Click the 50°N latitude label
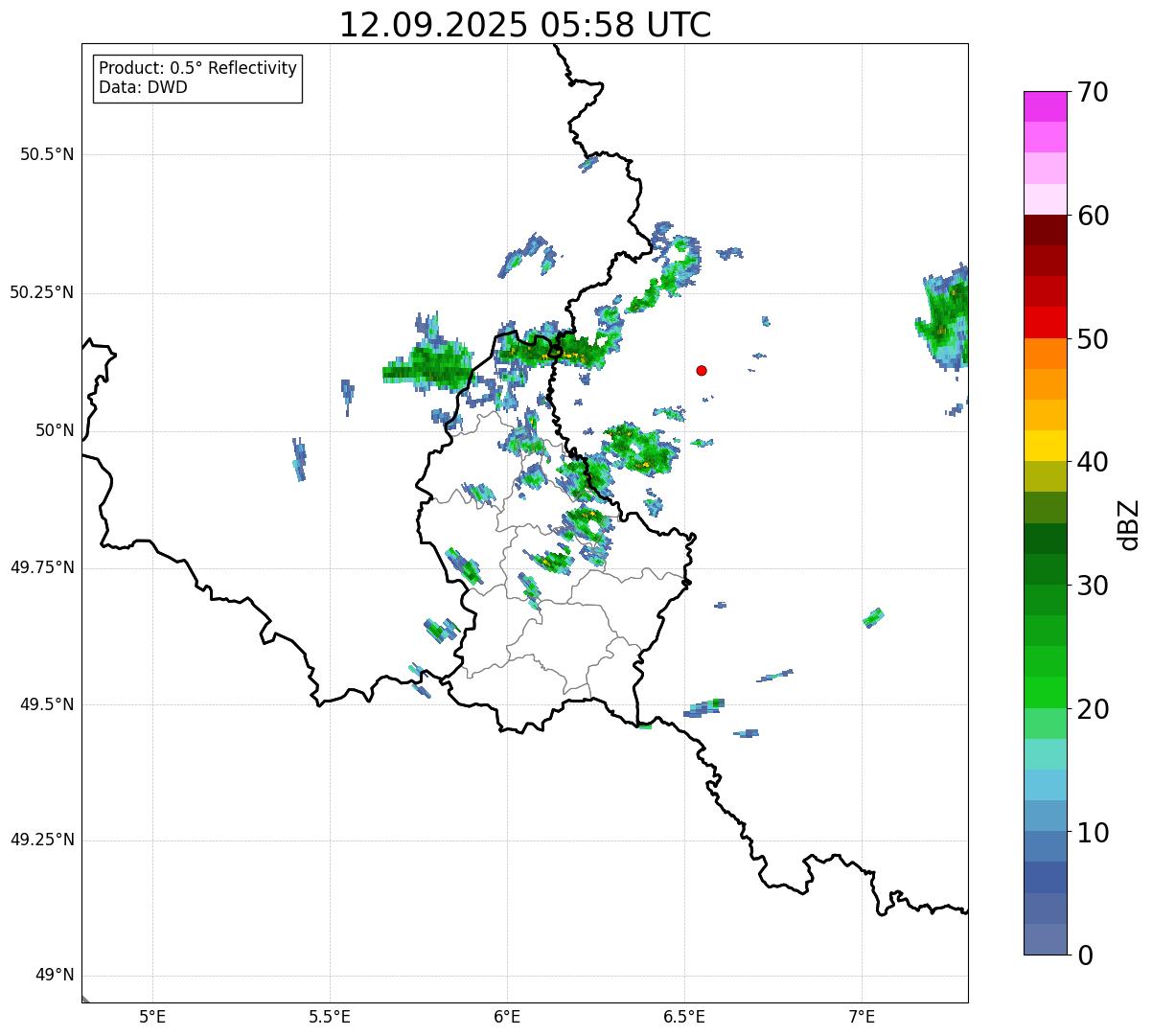 pos(55,430)
